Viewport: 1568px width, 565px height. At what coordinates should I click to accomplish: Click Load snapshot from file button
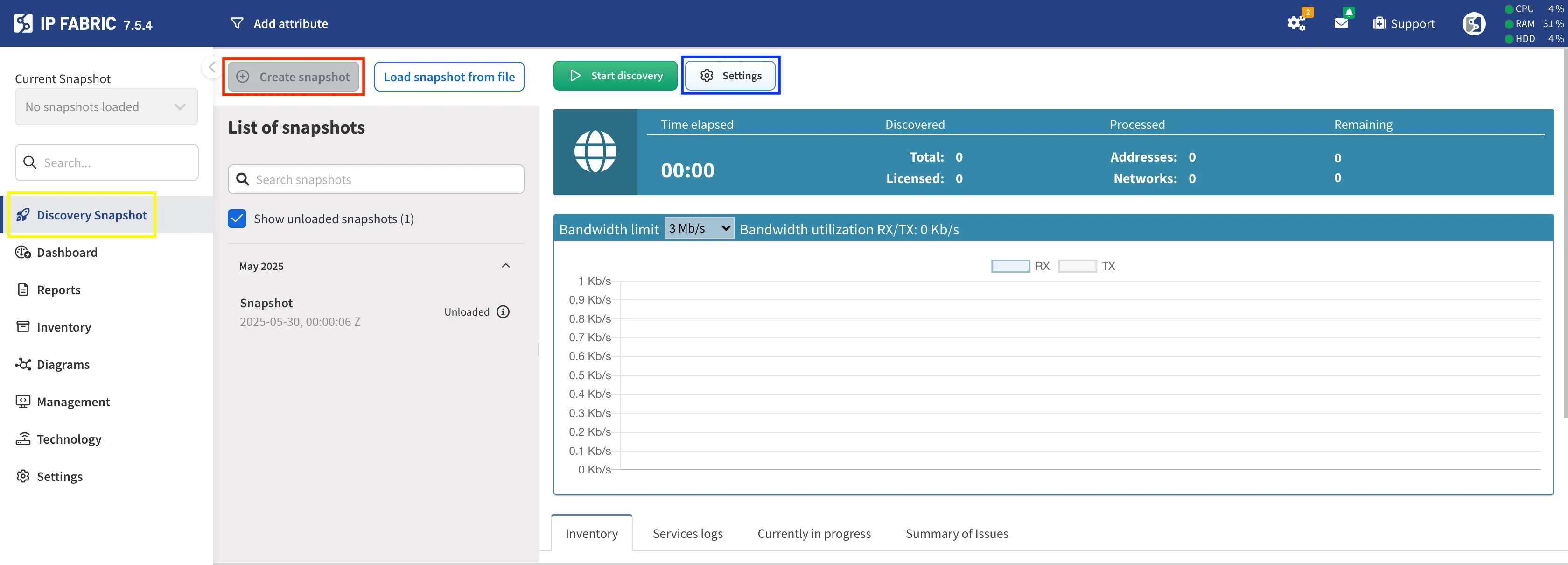coord(448,77)
